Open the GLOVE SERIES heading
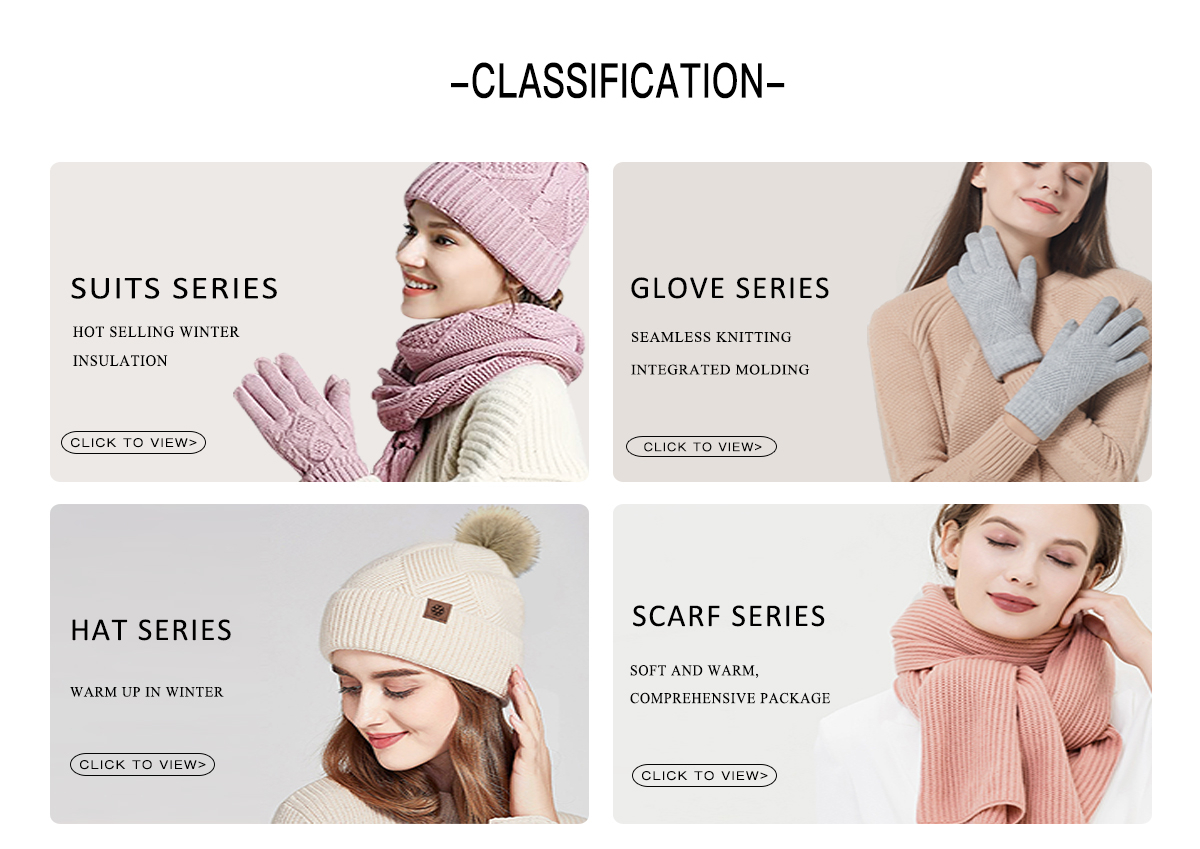Screen dimensions: 1200x849 click(730, 288)
